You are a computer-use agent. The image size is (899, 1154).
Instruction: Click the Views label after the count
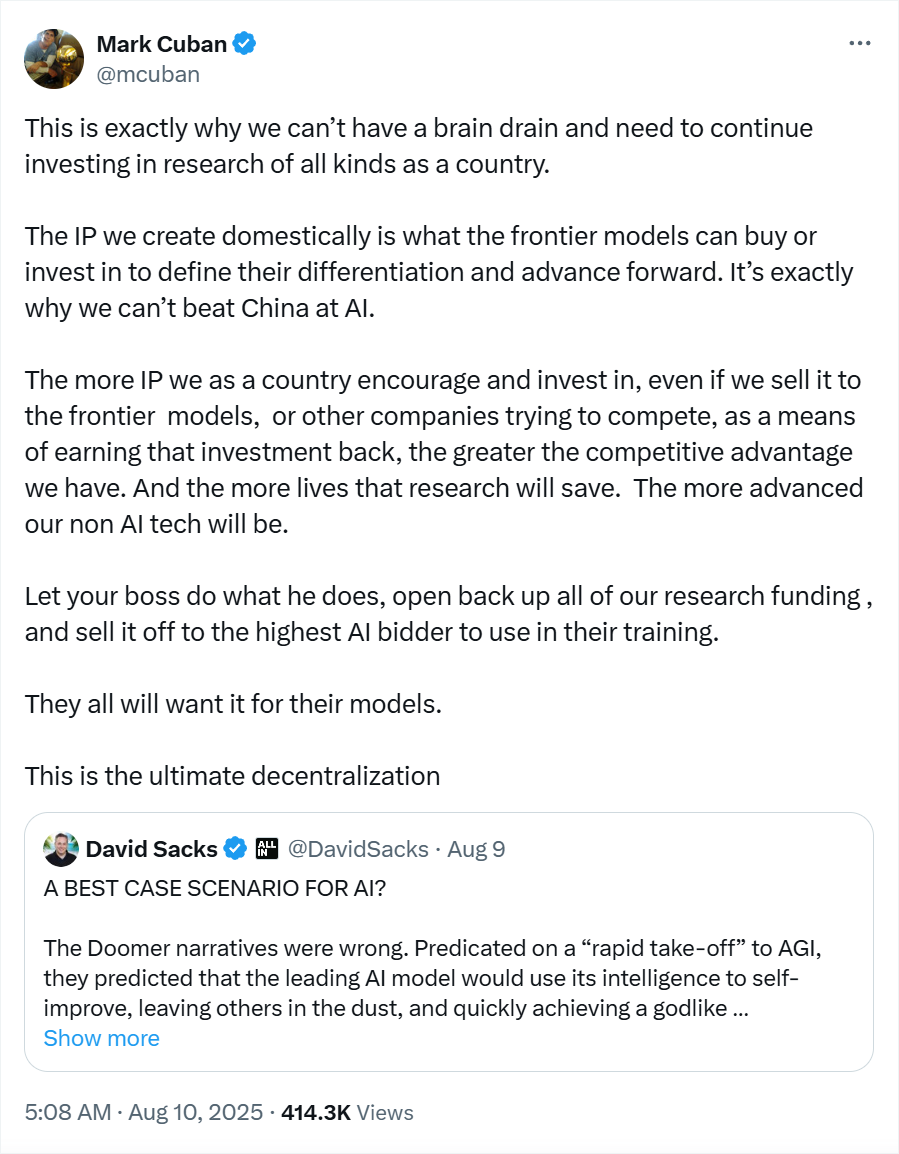coord(385,1112)
